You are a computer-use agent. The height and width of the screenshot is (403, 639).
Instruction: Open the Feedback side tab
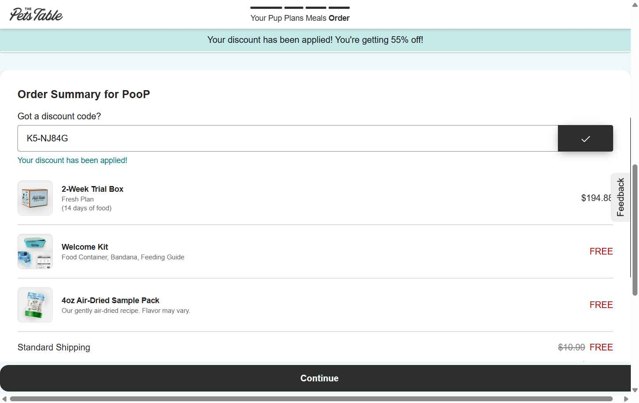pyautogui.click(x=620, y=197)
